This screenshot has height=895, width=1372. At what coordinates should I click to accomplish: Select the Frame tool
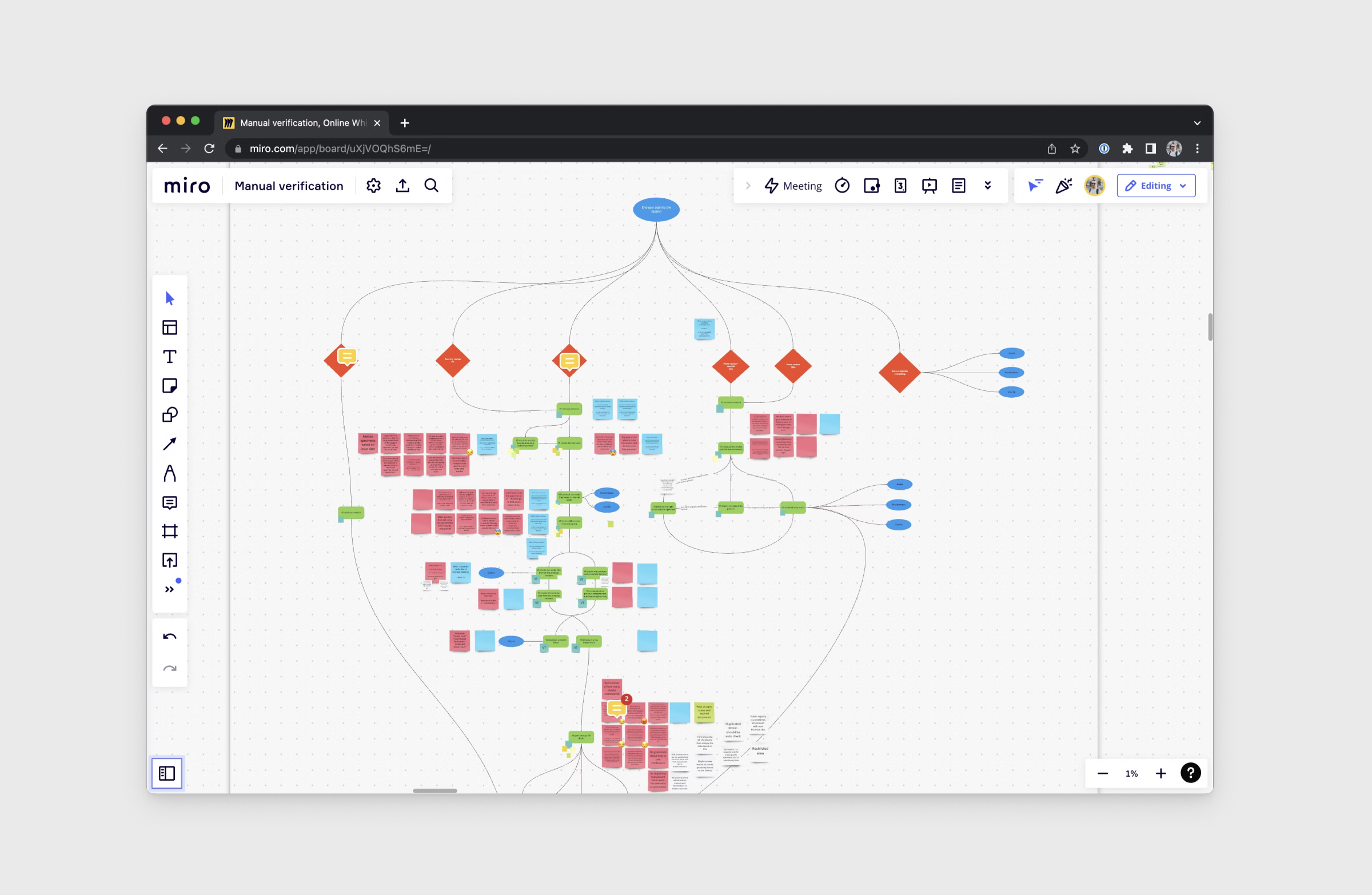pyautogui.click(x=169, y=532)
